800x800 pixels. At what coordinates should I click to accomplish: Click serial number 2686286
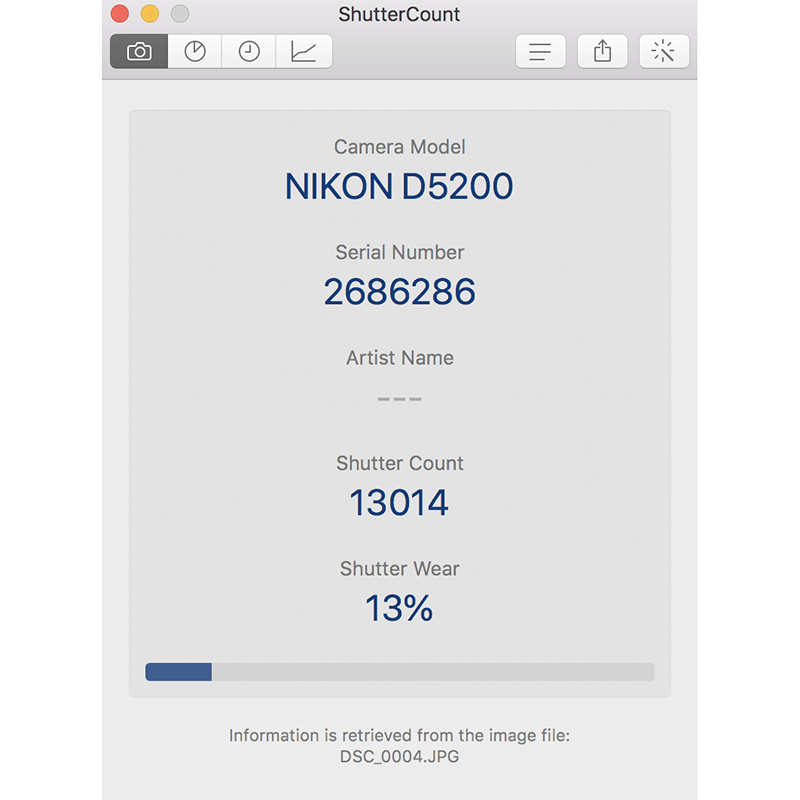[399, 292]
